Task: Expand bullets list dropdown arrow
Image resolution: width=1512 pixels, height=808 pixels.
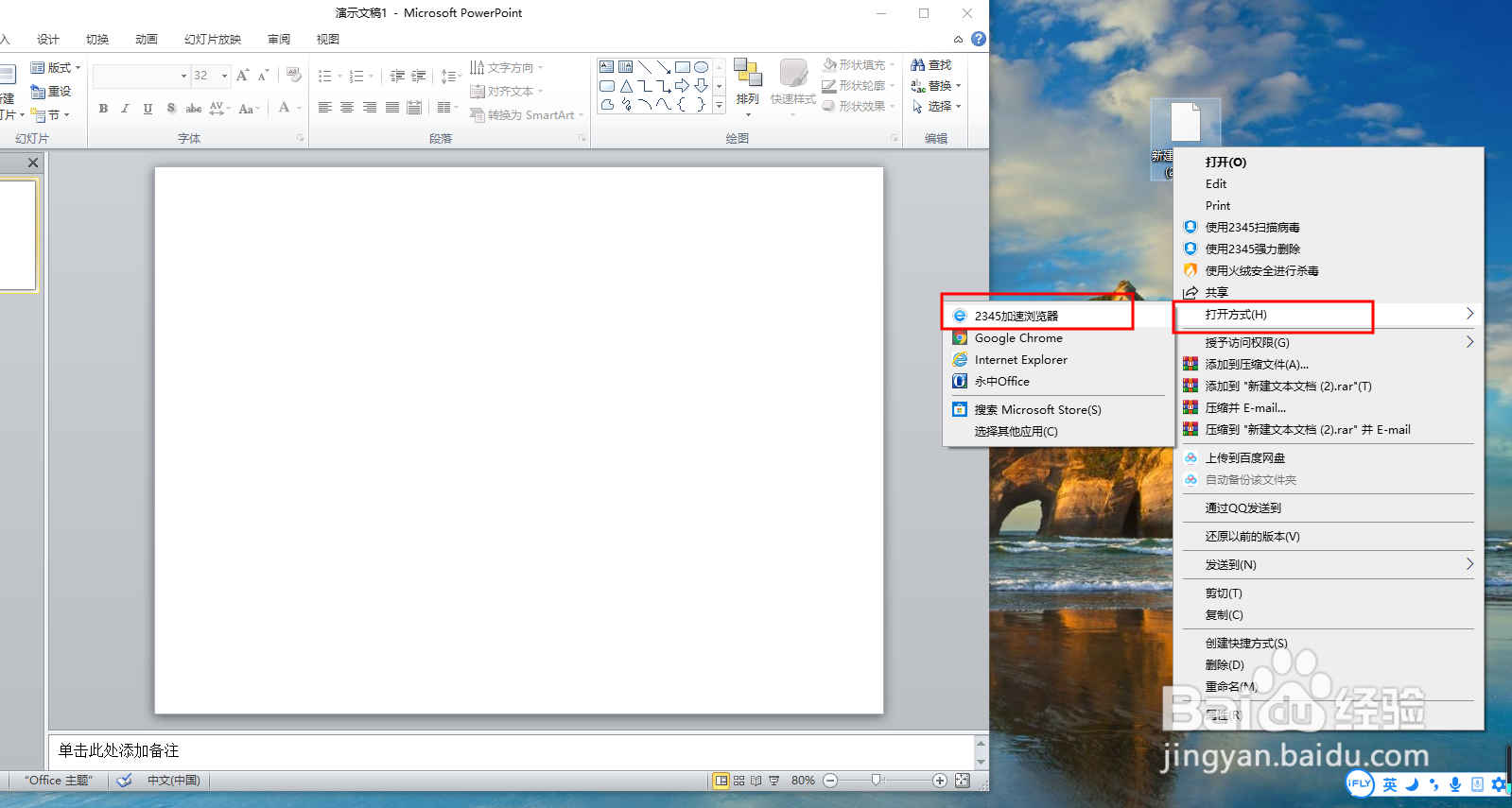Action: pyautogui.click(x=340, y=77)
